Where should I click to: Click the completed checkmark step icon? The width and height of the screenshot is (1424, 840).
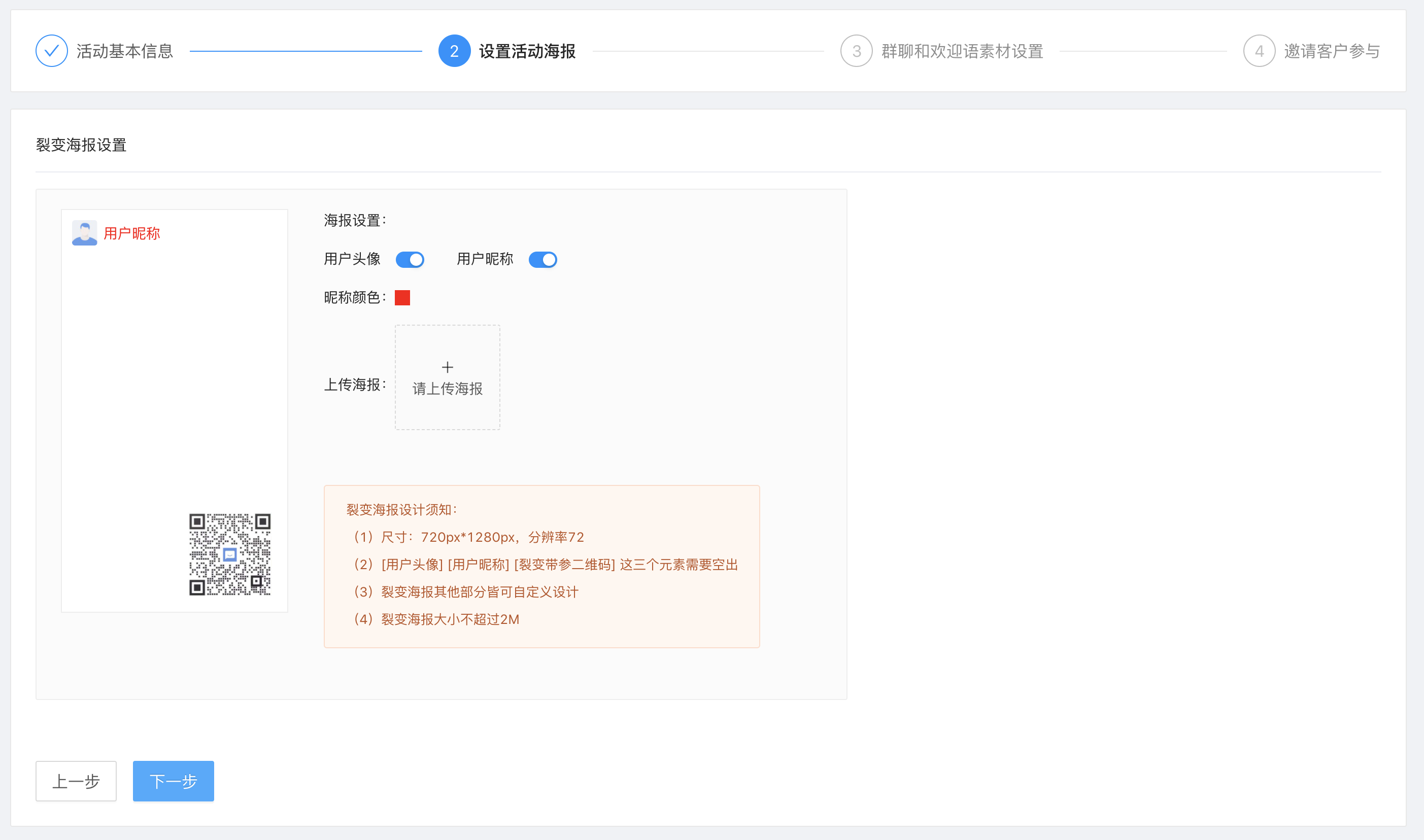point(52,51)
